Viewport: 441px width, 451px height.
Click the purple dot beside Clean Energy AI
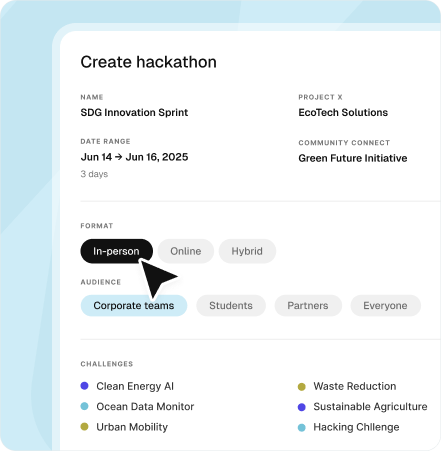(84, 386)
